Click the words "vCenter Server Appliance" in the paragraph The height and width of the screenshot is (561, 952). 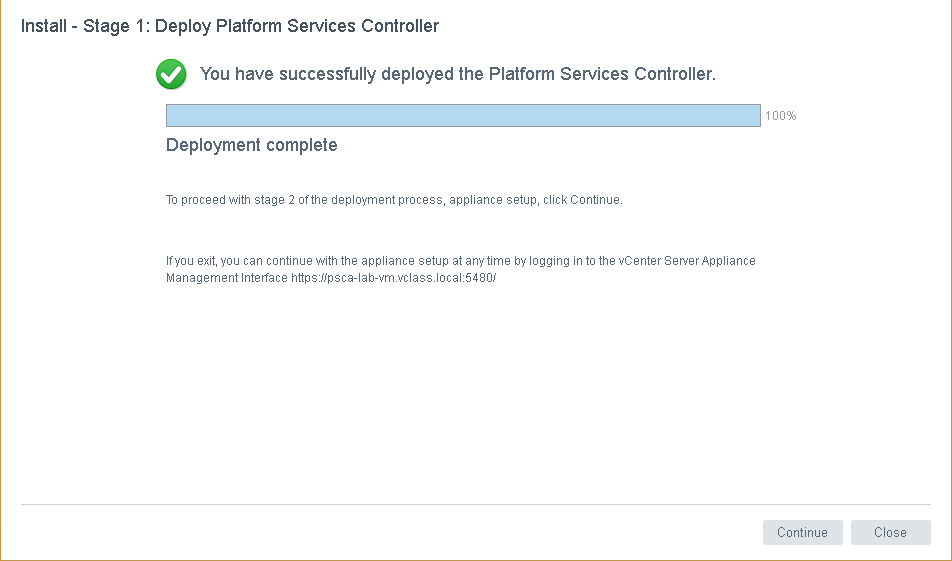click(x=687, y=261)
